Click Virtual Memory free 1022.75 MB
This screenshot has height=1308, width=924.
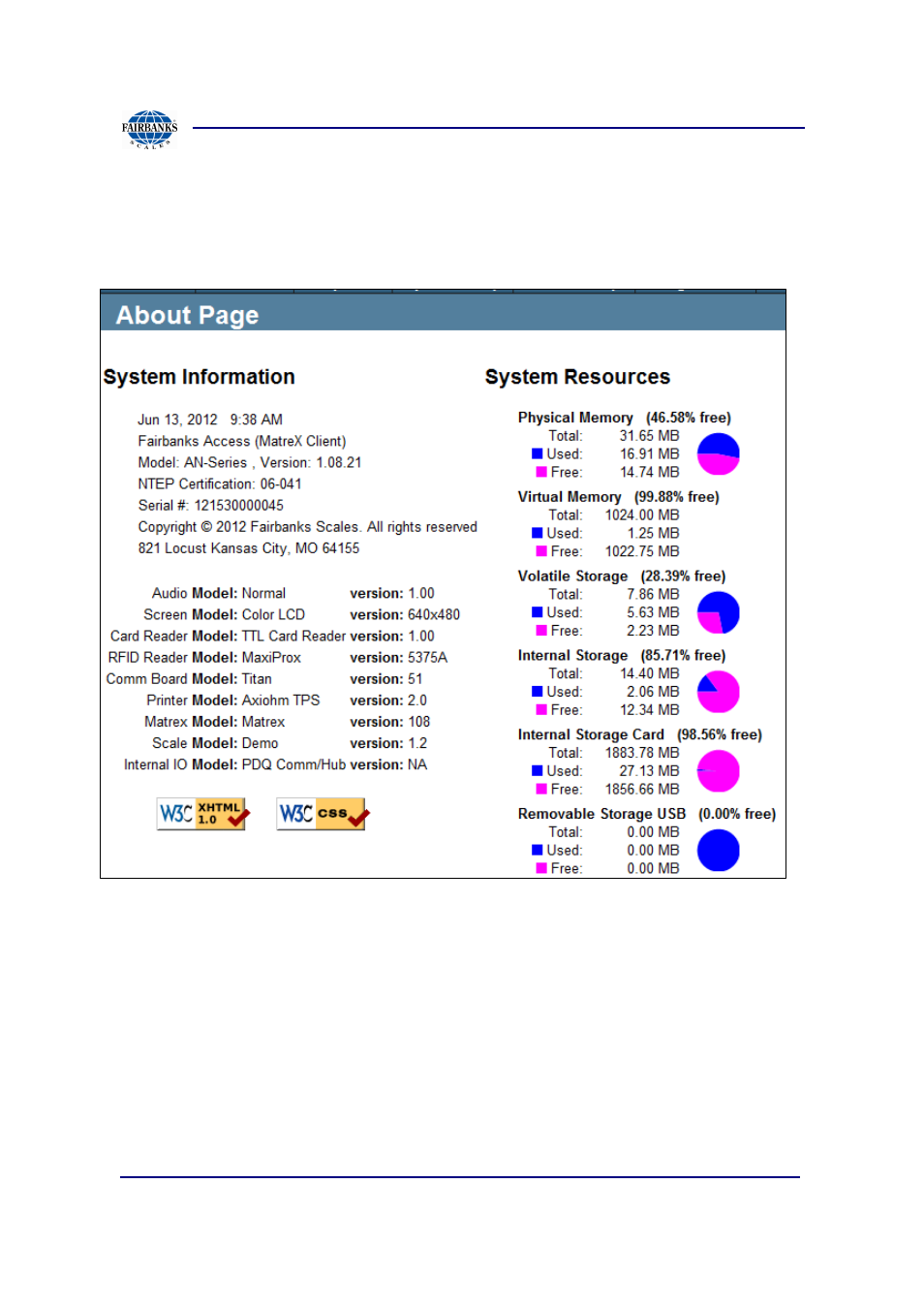tap(642, 551)
